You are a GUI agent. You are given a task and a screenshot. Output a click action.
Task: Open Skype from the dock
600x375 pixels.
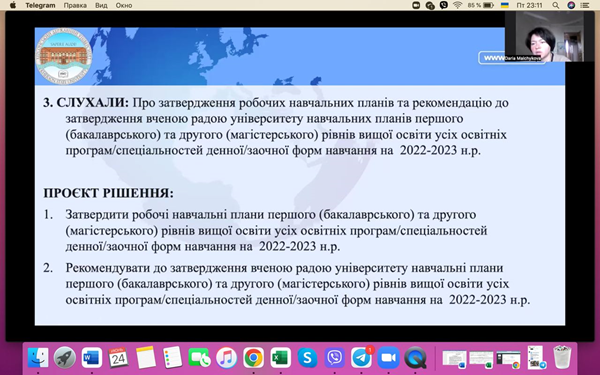coord(307,358)
